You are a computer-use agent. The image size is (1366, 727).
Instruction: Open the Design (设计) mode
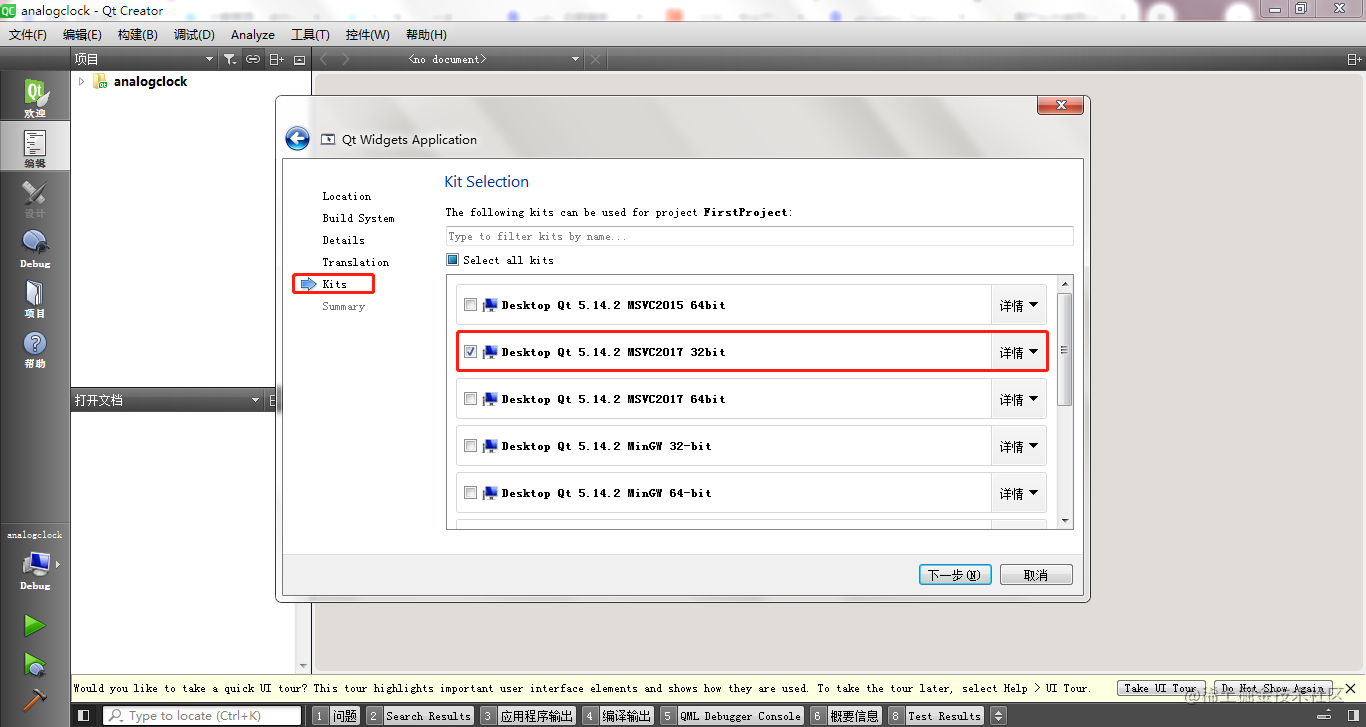tap(35, 198)
